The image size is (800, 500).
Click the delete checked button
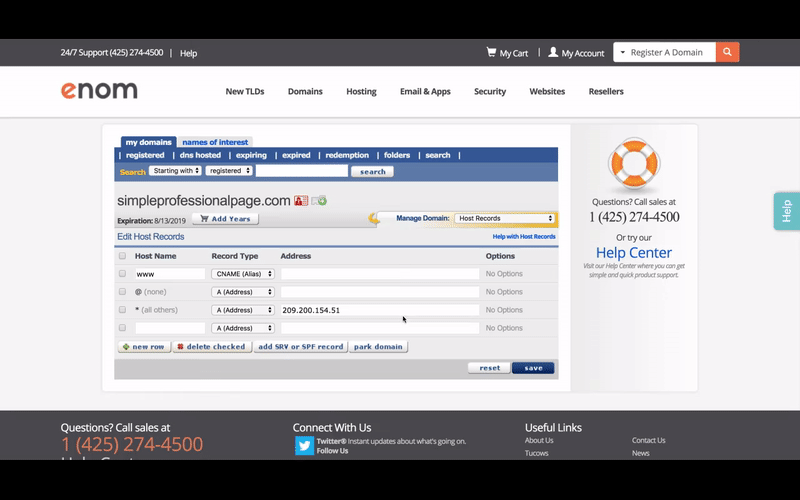coord(211,347)
